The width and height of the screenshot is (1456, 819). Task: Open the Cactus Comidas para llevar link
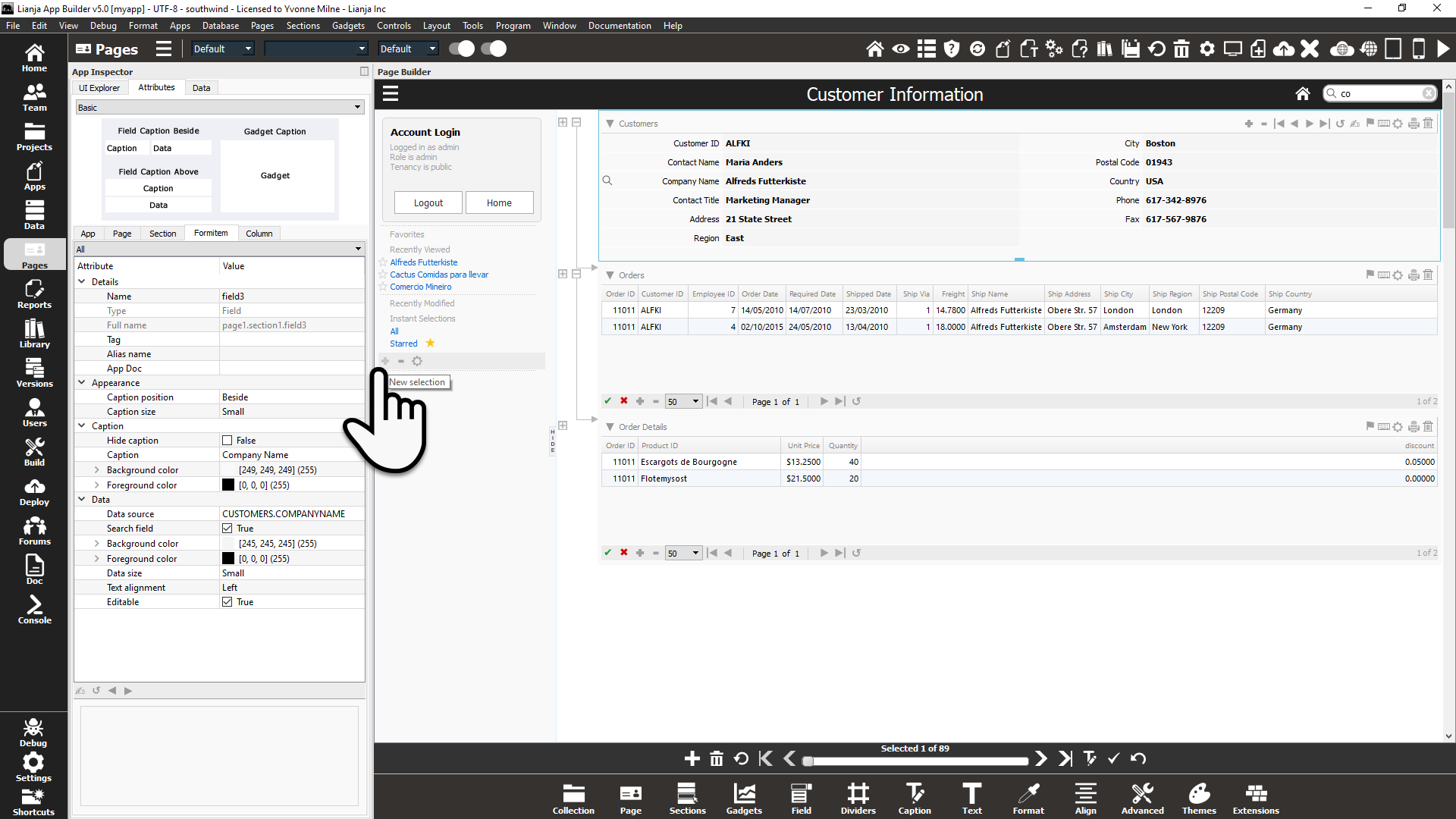tap(439, 275)
